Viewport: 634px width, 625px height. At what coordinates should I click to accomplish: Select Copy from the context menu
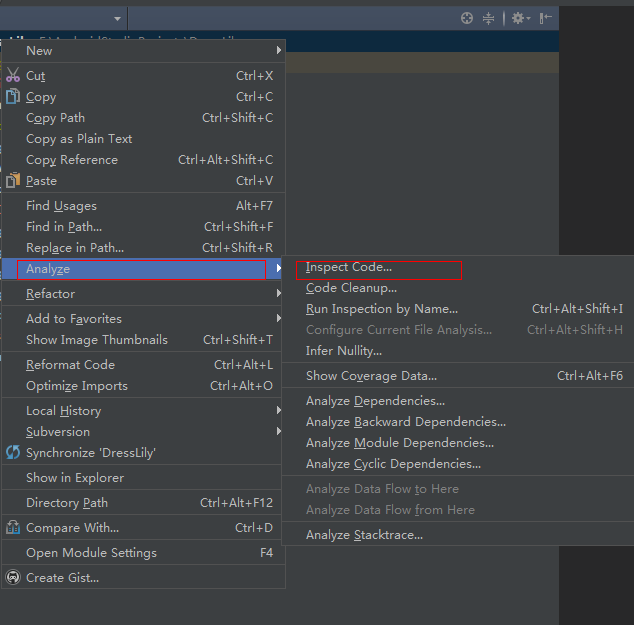point(144,97)
